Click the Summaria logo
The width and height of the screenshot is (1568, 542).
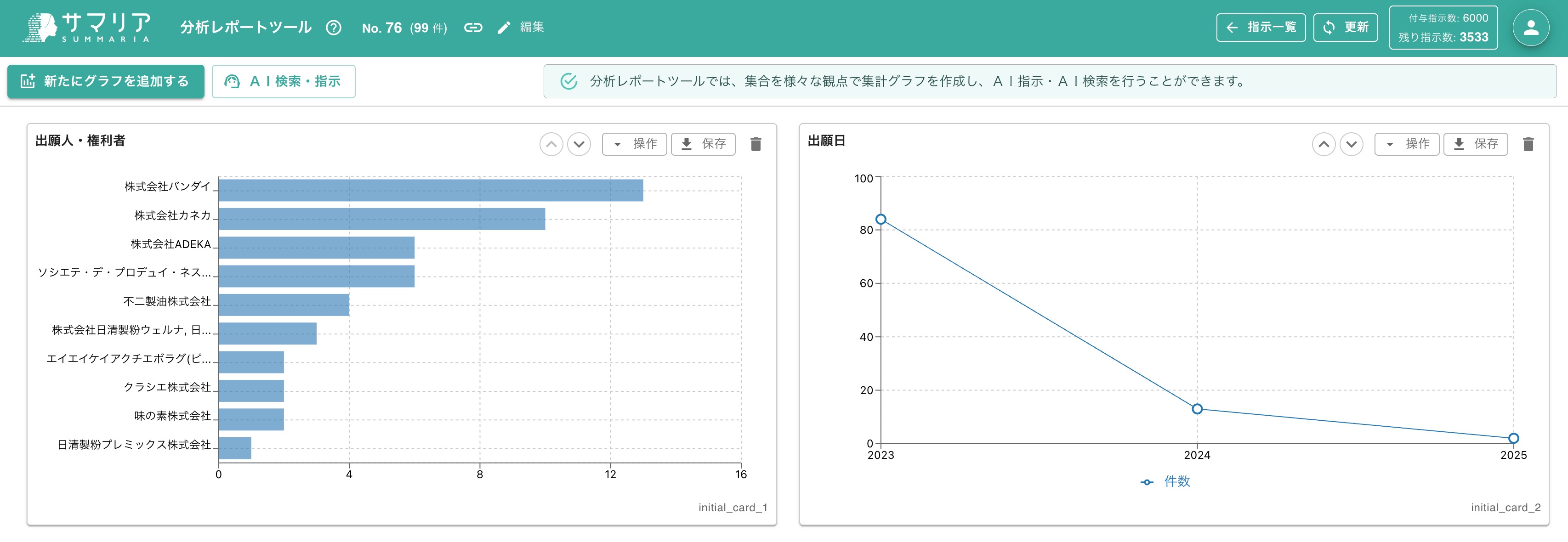click(86, 28)
